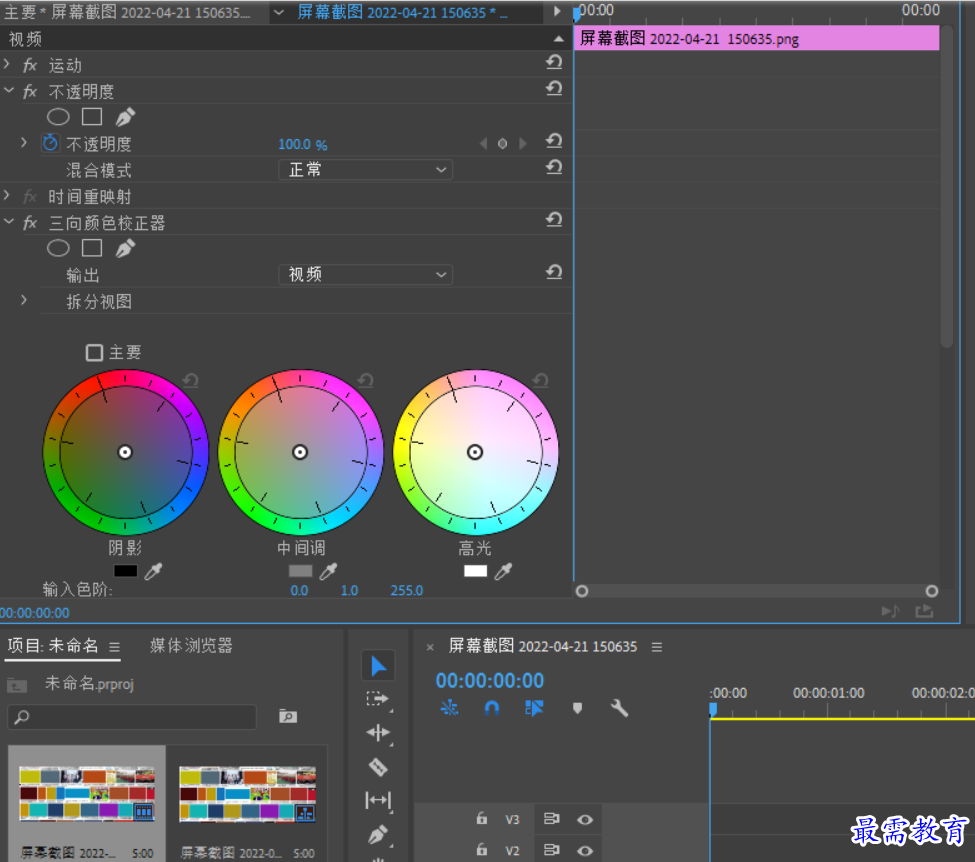Open the sequence panel menu icon
This screenshot has height=862, width=975.
coord(657,647)
